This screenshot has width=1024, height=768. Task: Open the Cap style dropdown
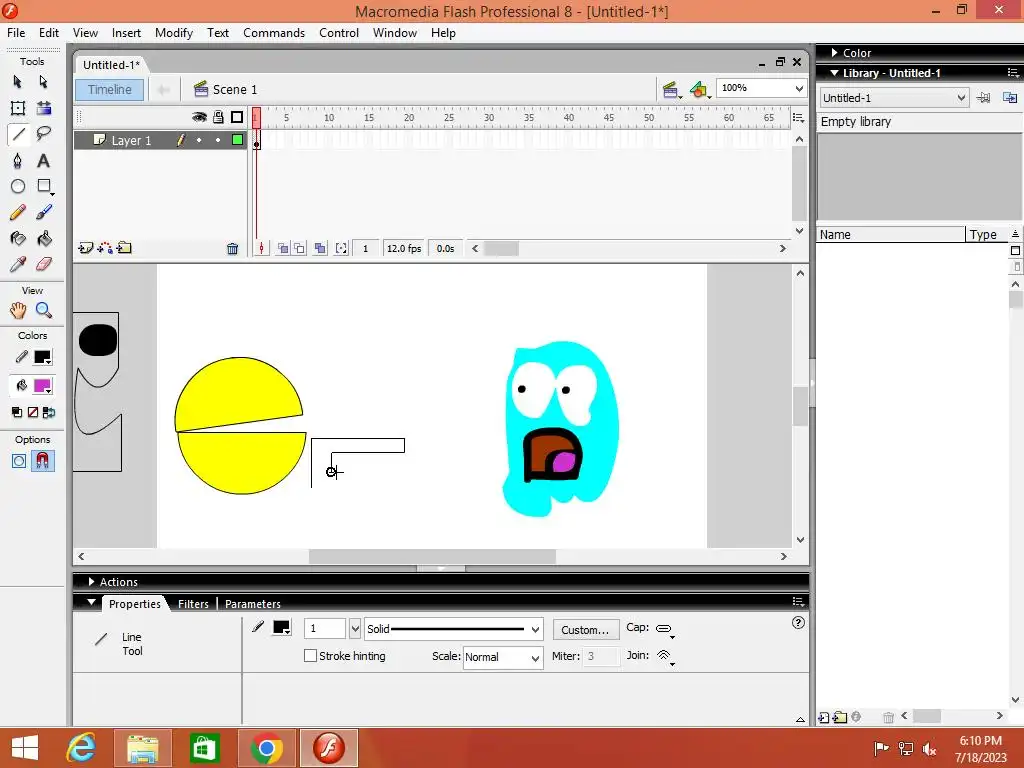(665, 629)
